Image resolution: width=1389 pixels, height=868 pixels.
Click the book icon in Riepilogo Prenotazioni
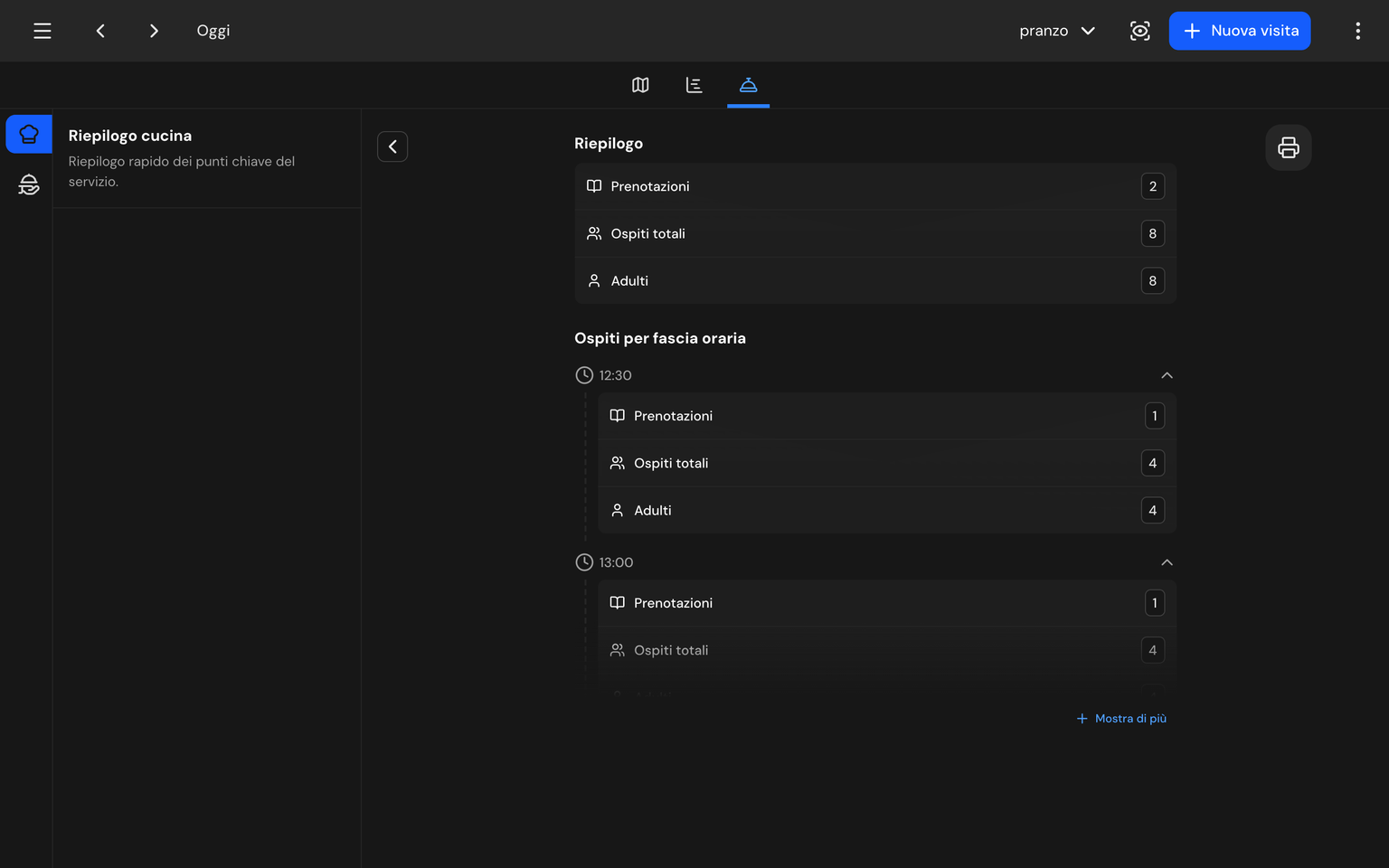tap(594, 186)
